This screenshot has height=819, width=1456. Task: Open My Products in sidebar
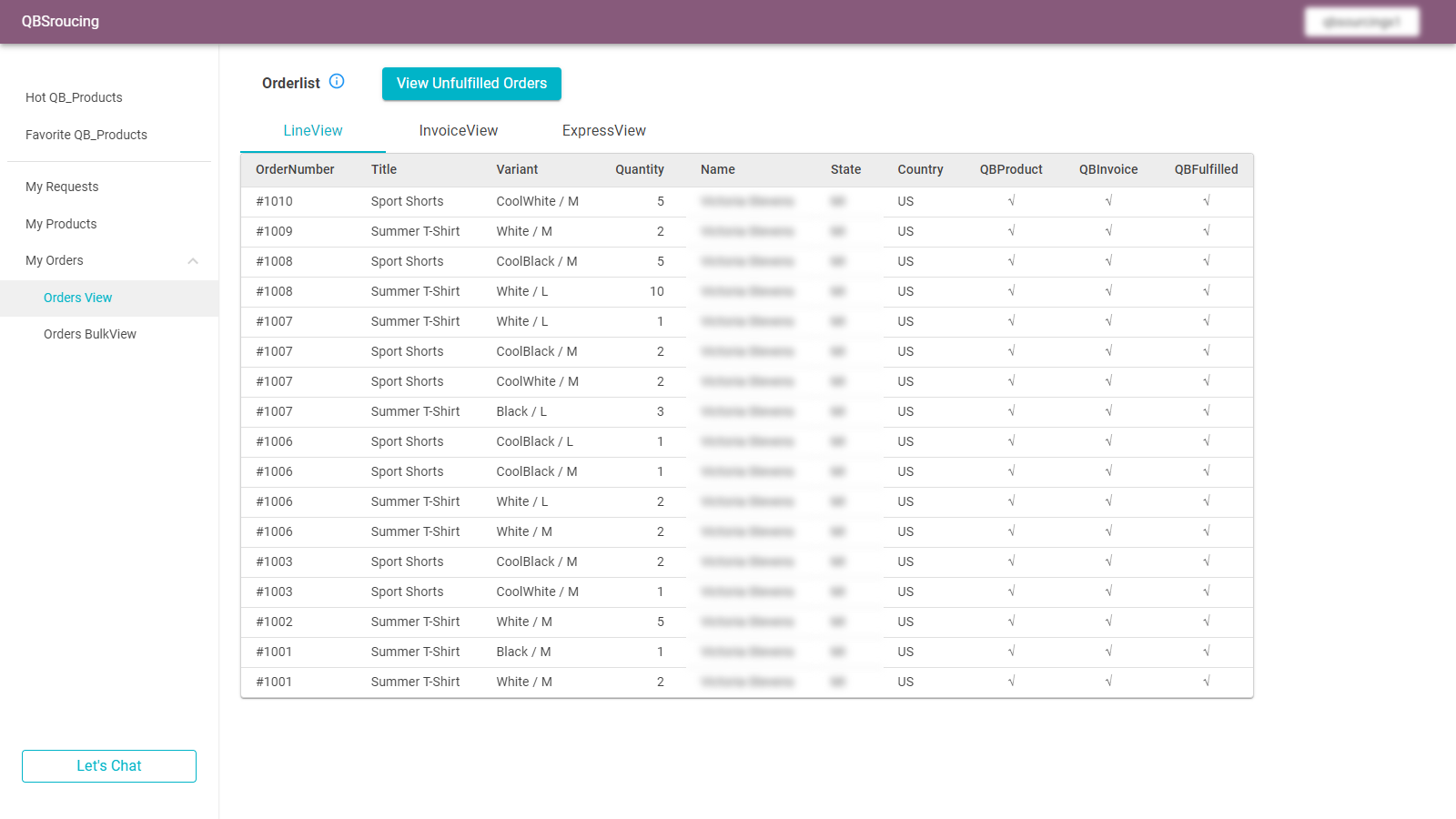(x=61, y=224)
